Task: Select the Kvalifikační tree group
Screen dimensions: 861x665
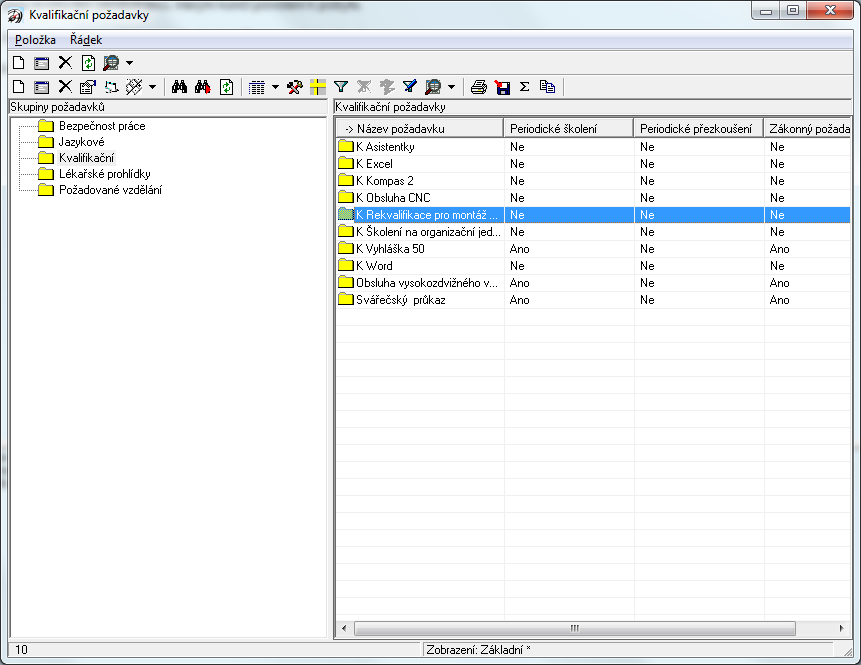Action: (x=86, y=158)
